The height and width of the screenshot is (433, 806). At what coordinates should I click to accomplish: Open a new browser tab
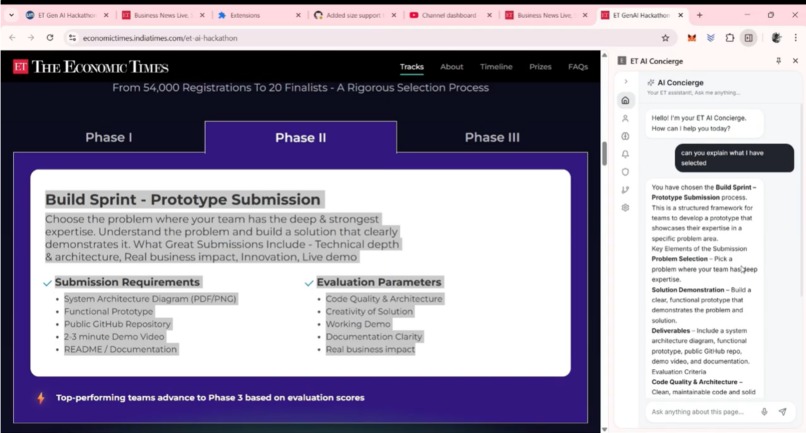pos(700,15)
